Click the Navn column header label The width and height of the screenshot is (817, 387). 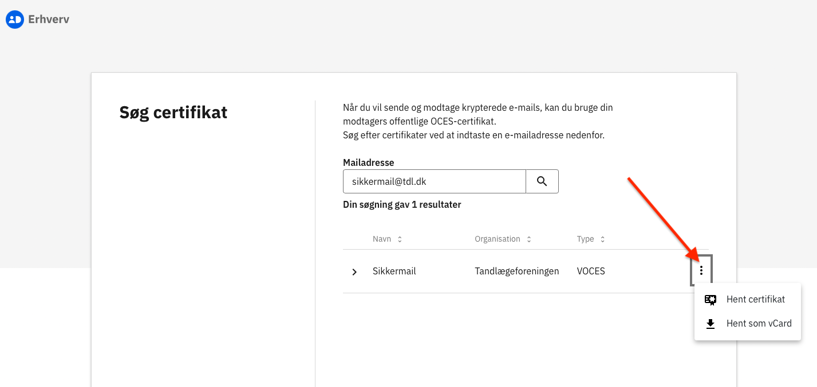381,239
